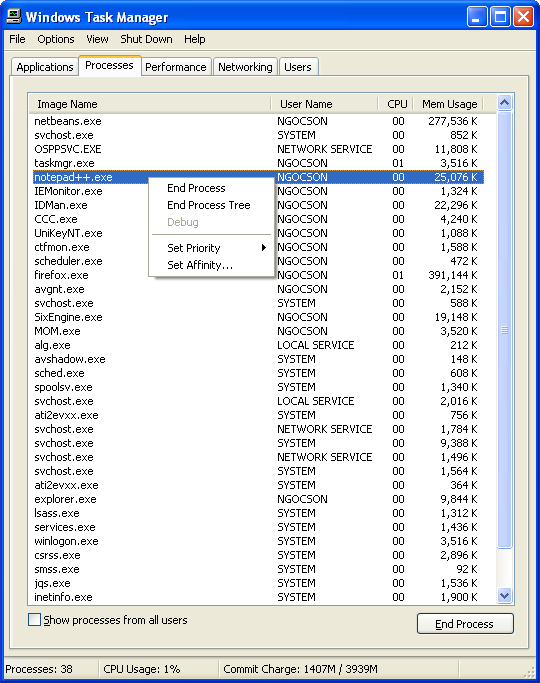
Task: Sort by Mem Usage column header
Action: (449, 104)
